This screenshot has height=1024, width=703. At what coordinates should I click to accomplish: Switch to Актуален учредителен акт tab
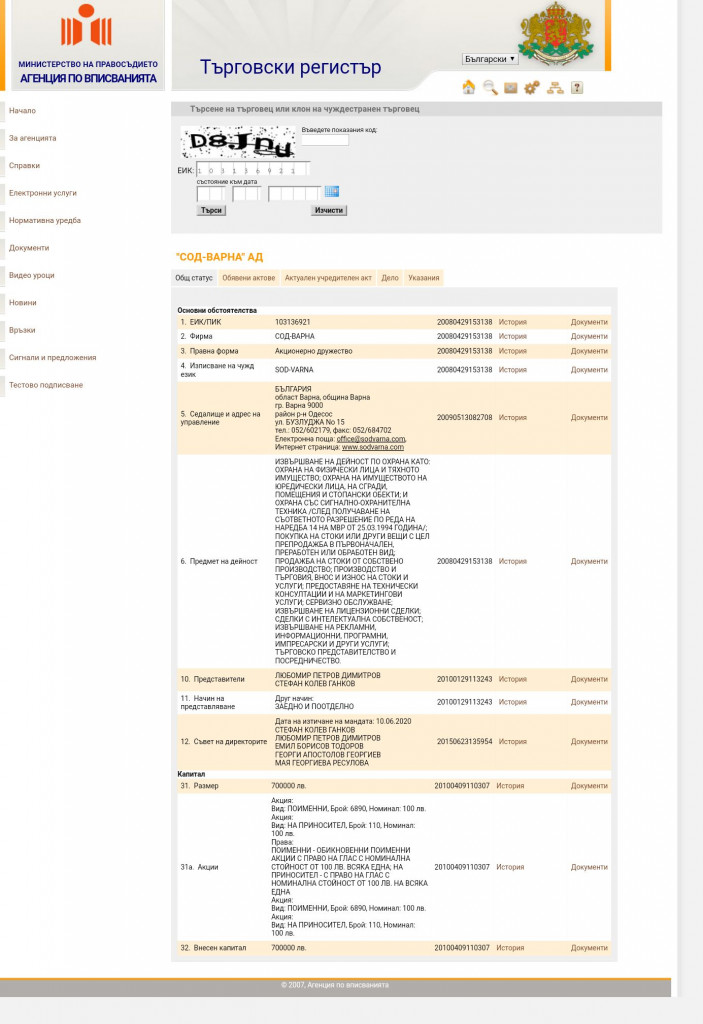(328, 278)
